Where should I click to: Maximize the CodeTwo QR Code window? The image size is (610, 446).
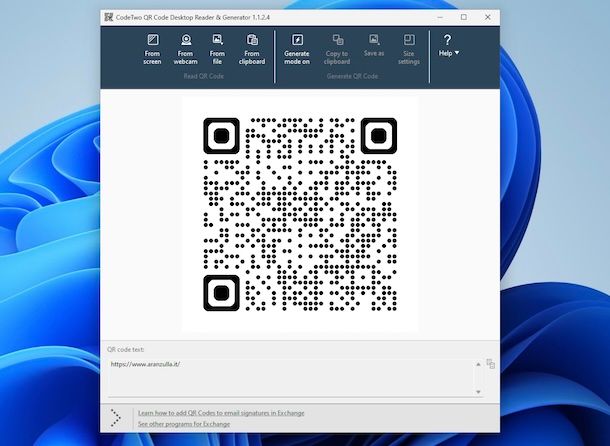(x=464, y=17)
